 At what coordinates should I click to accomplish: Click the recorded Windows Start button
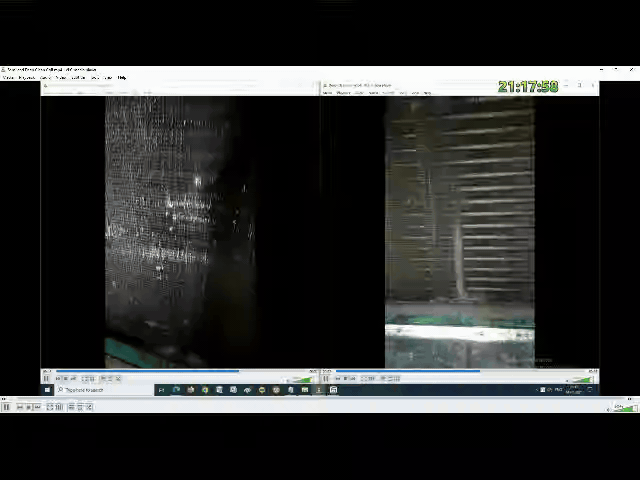(x=47, y=390)
